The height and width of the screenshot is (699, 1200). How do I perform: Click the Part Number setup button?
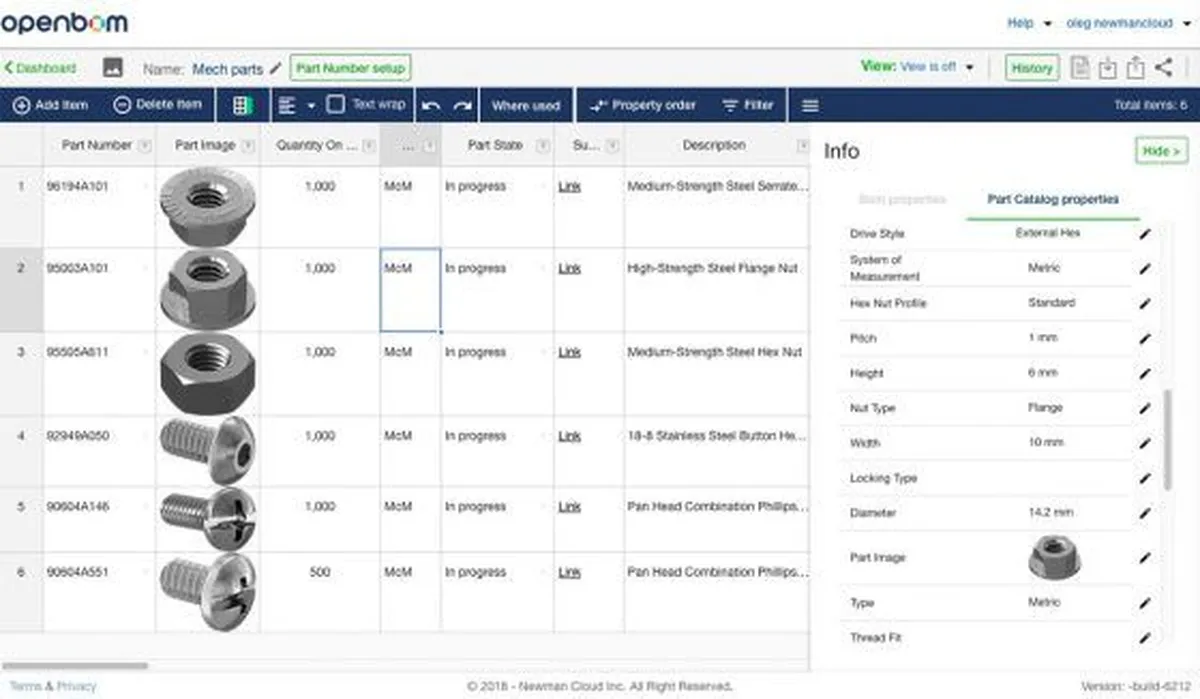350,68
